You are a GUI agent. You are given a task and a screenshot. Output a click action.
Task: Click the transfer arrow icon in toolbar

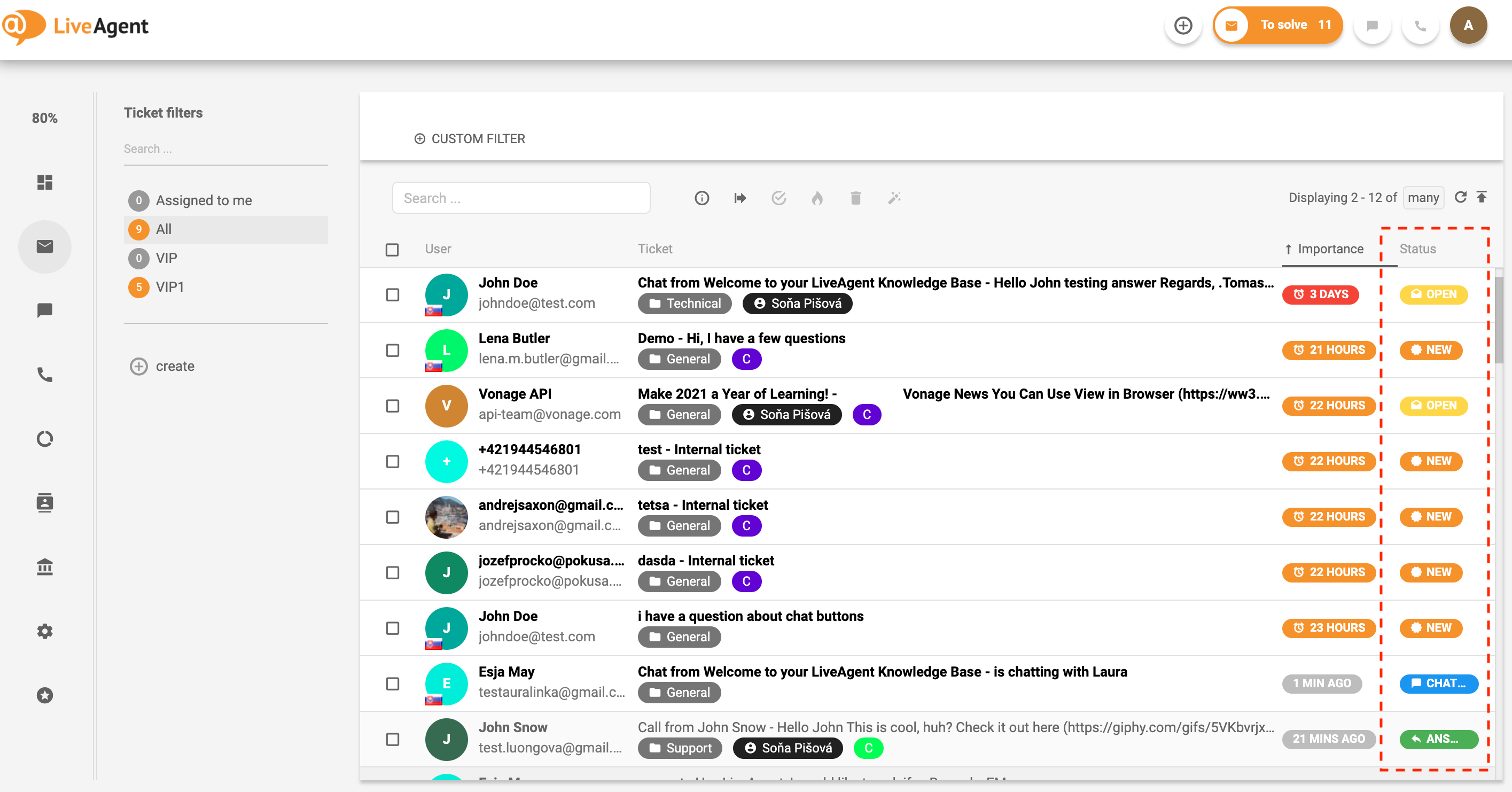click(740, 198)
